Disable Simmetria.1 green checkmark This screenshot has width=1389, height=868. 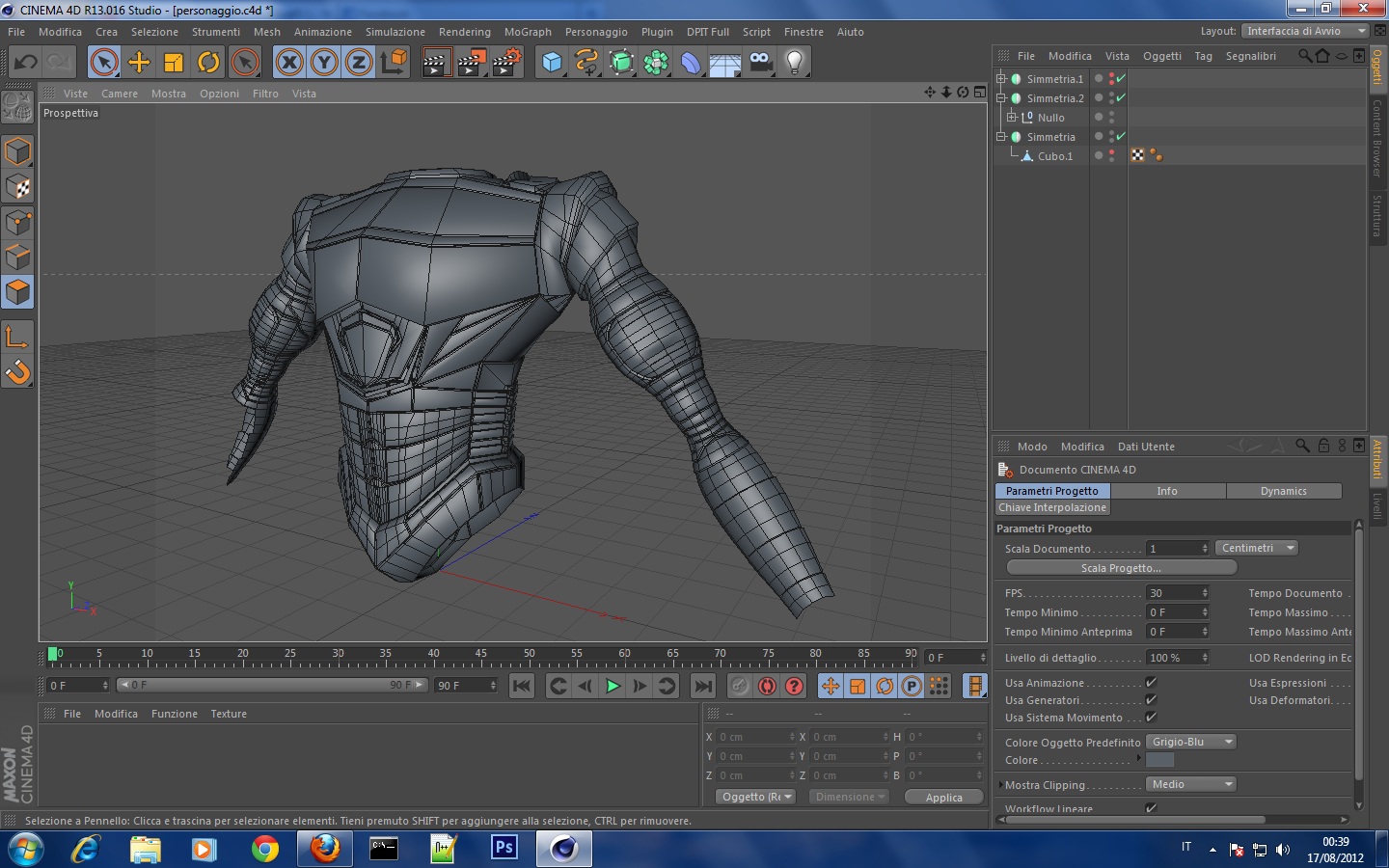point(1121,79)
